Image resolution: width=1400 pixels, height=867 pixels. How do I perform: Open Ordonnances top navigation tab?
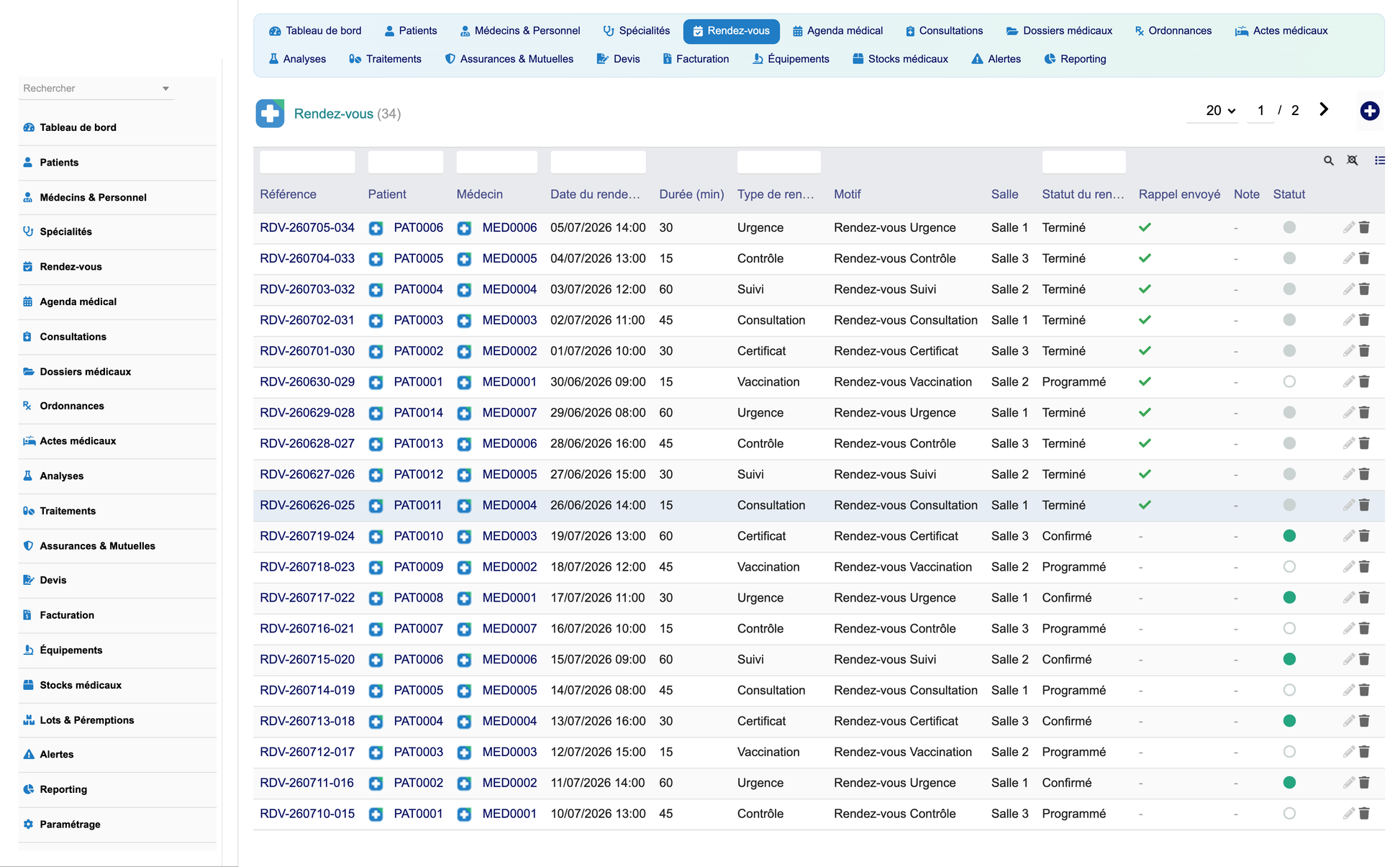[x=1173, y=31]
